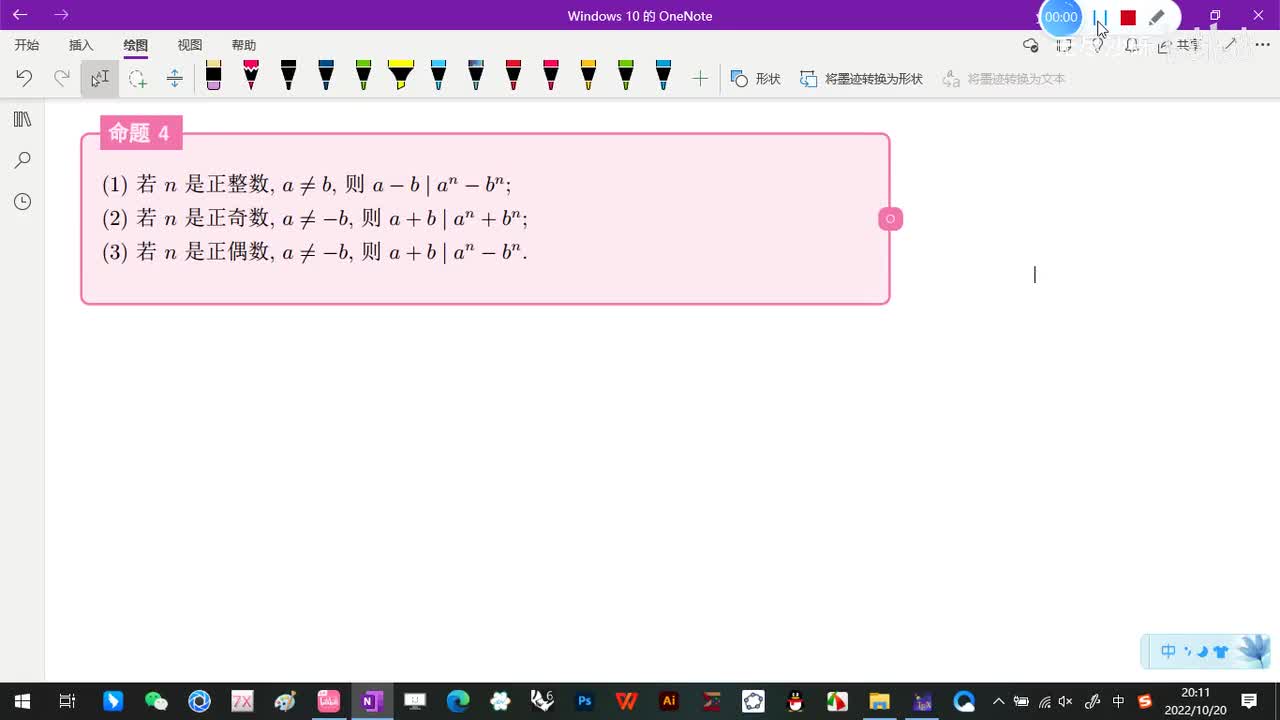Open File Explorer from the taskbar
Viewport: 1280px width, 720px height.
pos(879,701)
